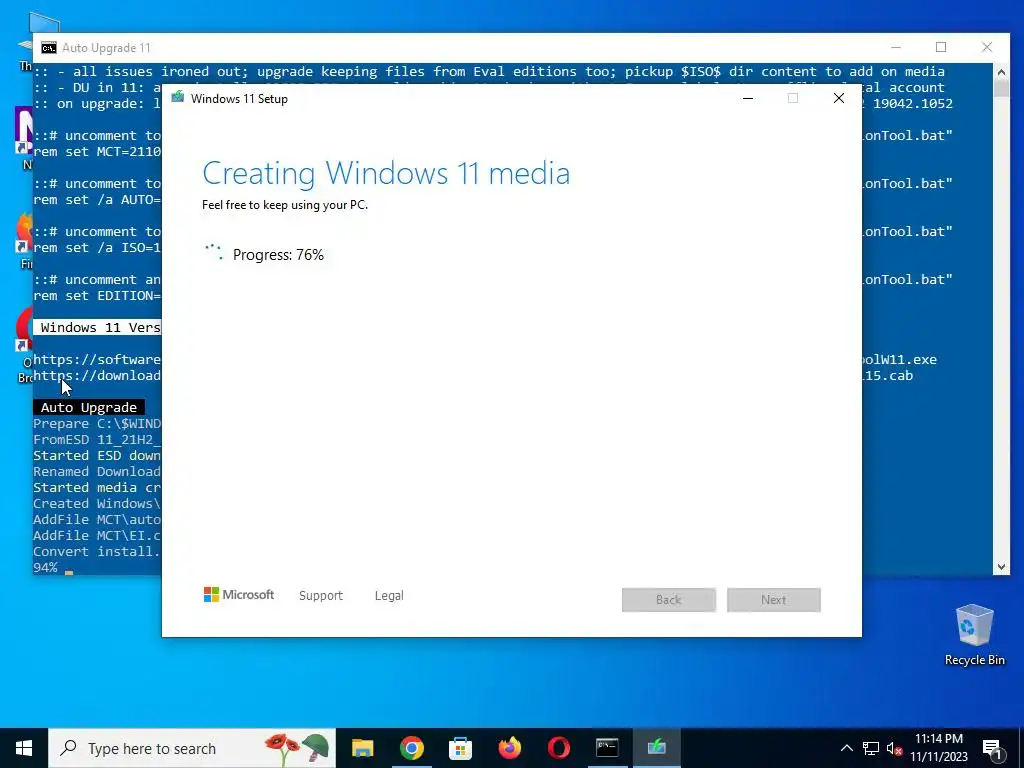This screenshot has height=768, width=1024.
Task: Click the Progress: 76% text
Action: click(x=278, y=255)
